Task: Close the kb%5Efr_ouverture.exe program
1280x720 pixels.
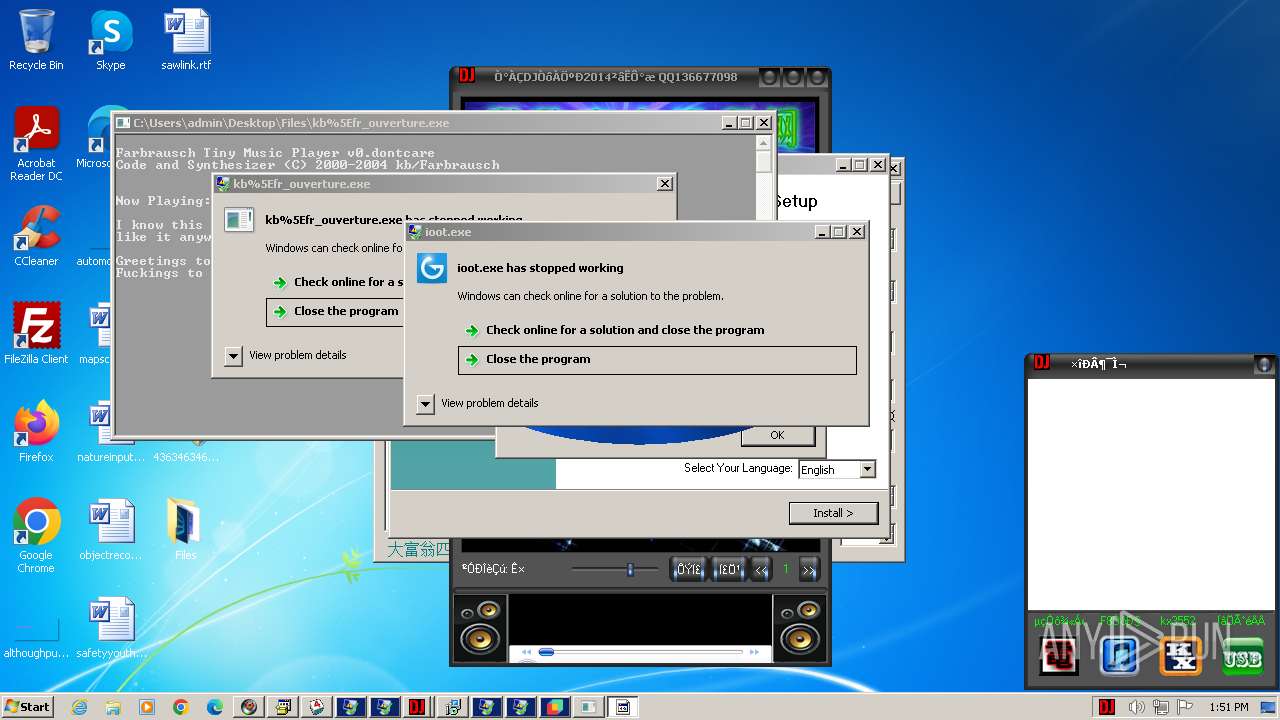Action: tap(333, 312)
